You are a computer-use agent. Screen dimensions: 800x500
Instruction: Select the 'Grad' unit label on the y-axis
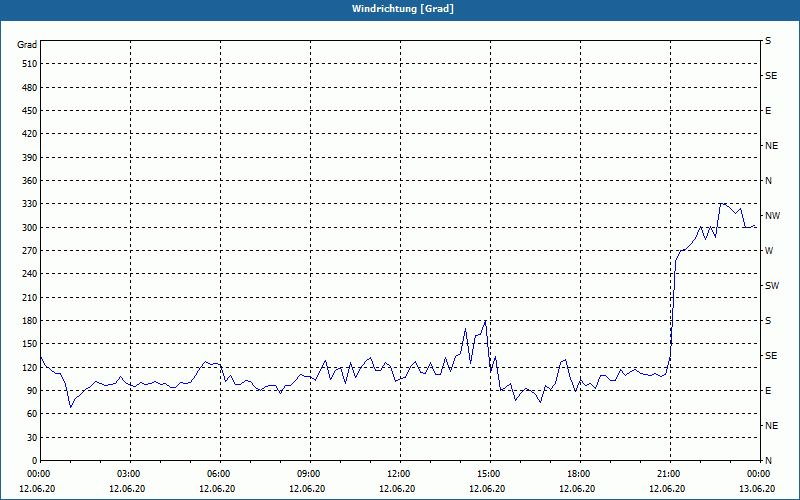click(x=27, y=45)
